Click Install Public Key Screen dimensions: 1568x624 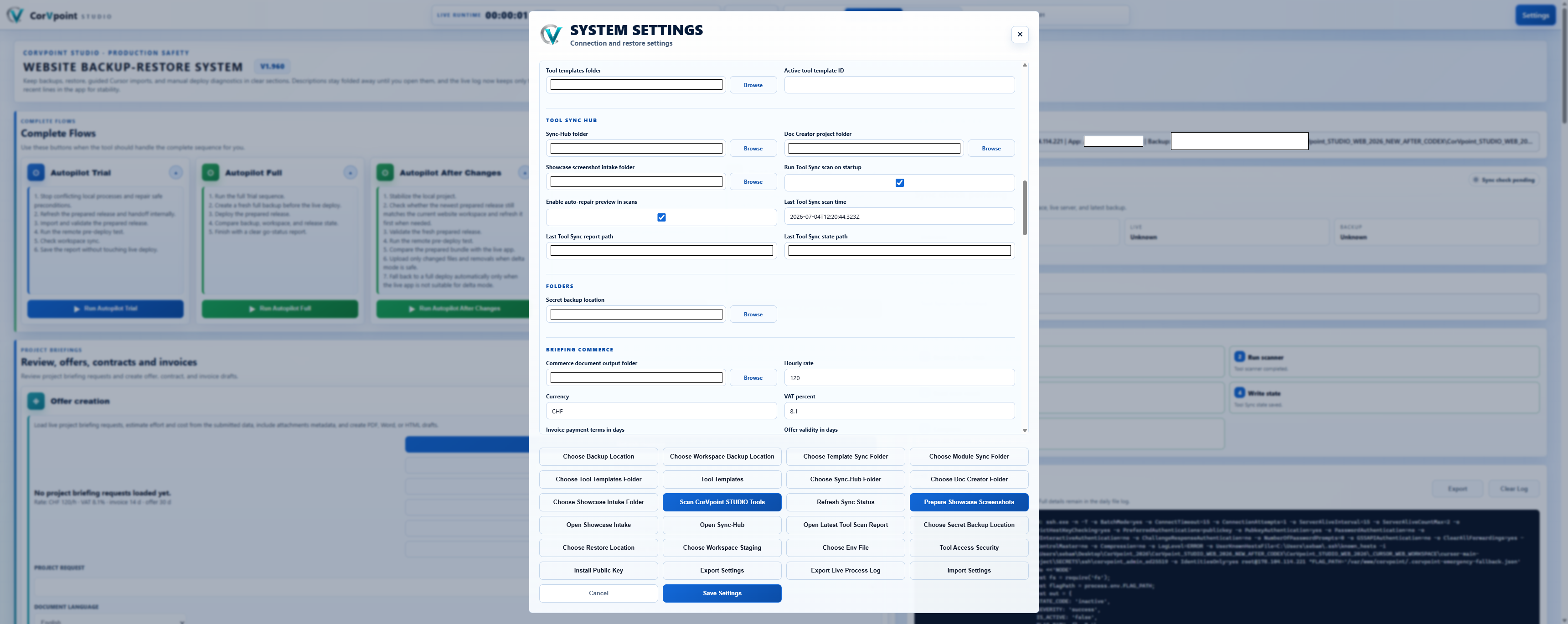(x=598, y=571)
